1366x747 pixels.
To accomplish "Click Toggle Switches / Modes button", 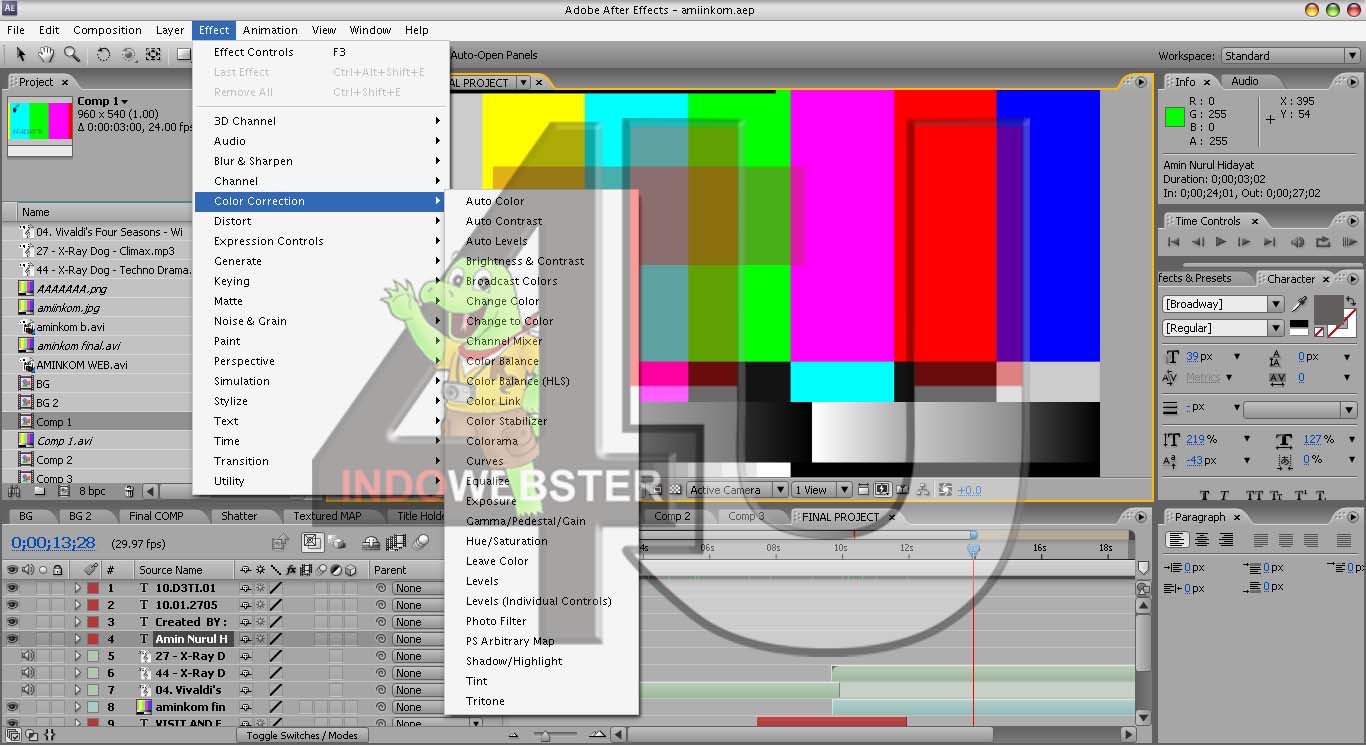I will pos(301,735).
